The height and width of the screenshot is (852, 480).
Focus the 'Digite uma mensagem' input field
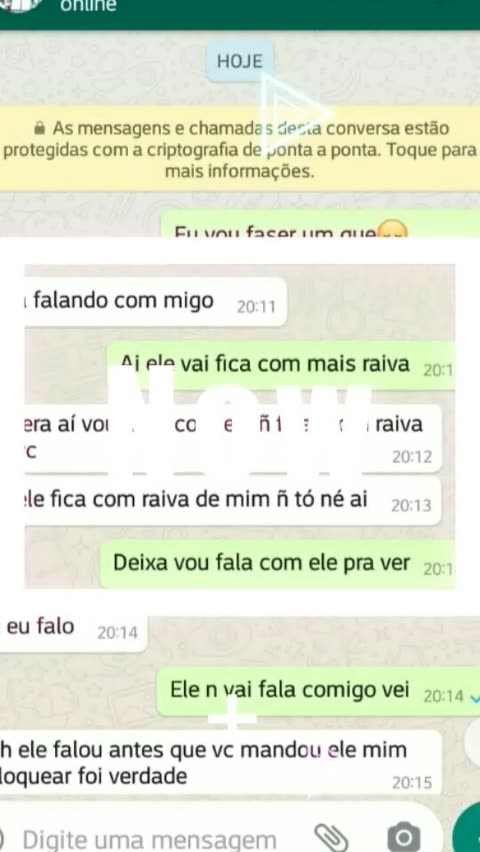150,840
